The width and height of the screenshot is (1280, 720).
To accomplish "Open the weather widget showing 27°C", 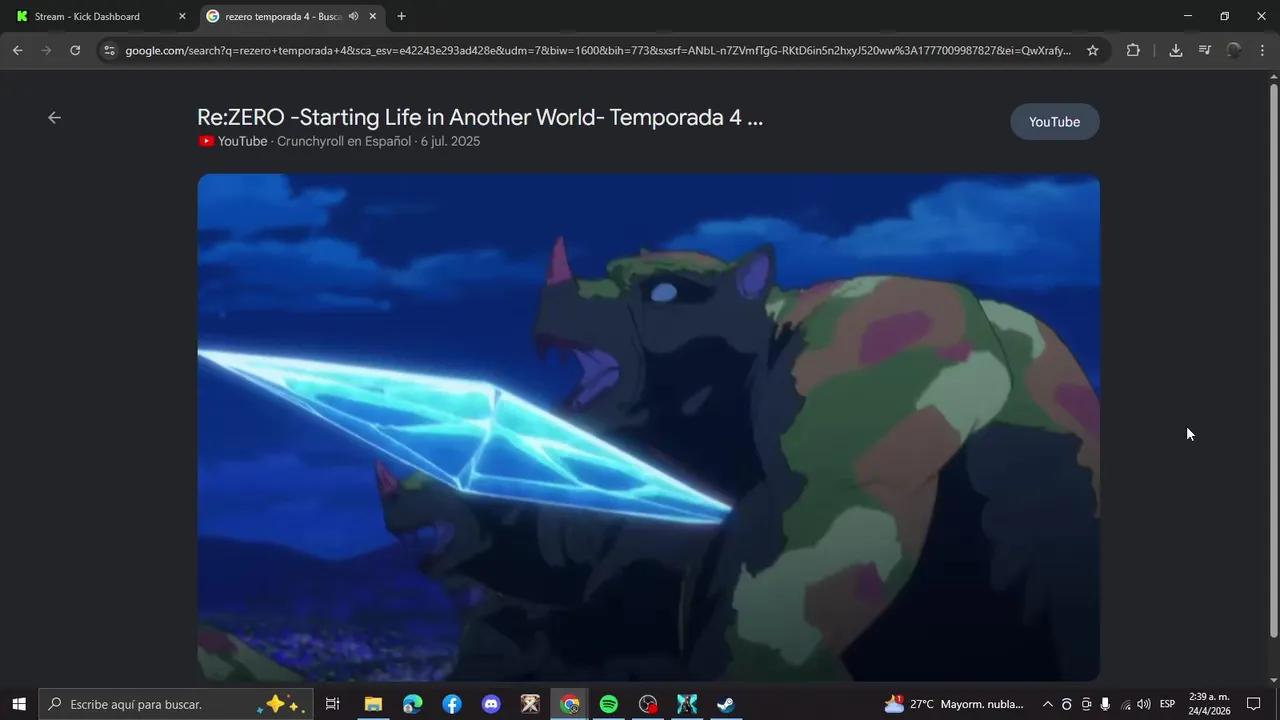I will click(953, 704).
